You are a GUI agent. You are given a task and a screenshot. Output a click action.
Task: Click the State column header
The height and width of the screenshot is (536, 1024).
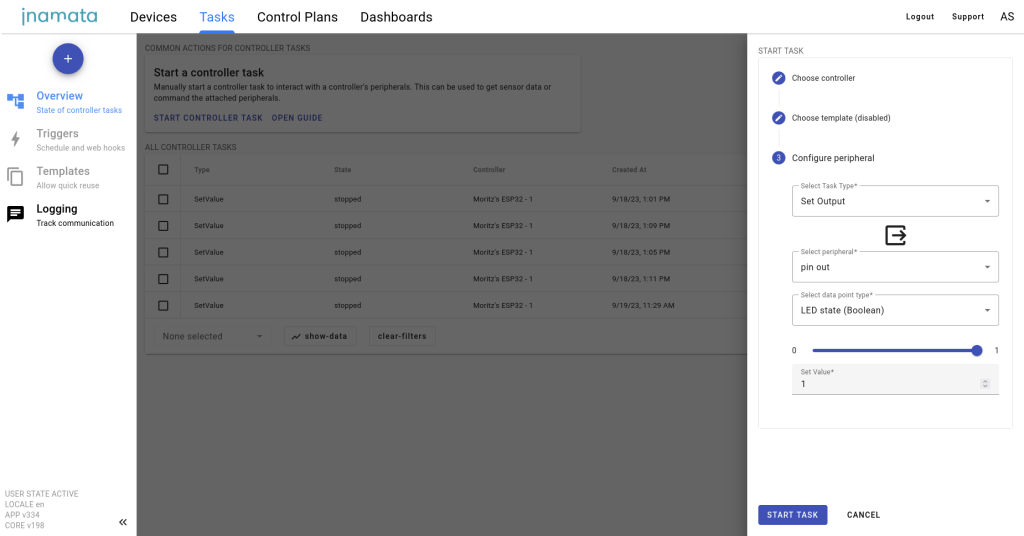point(343,170)
